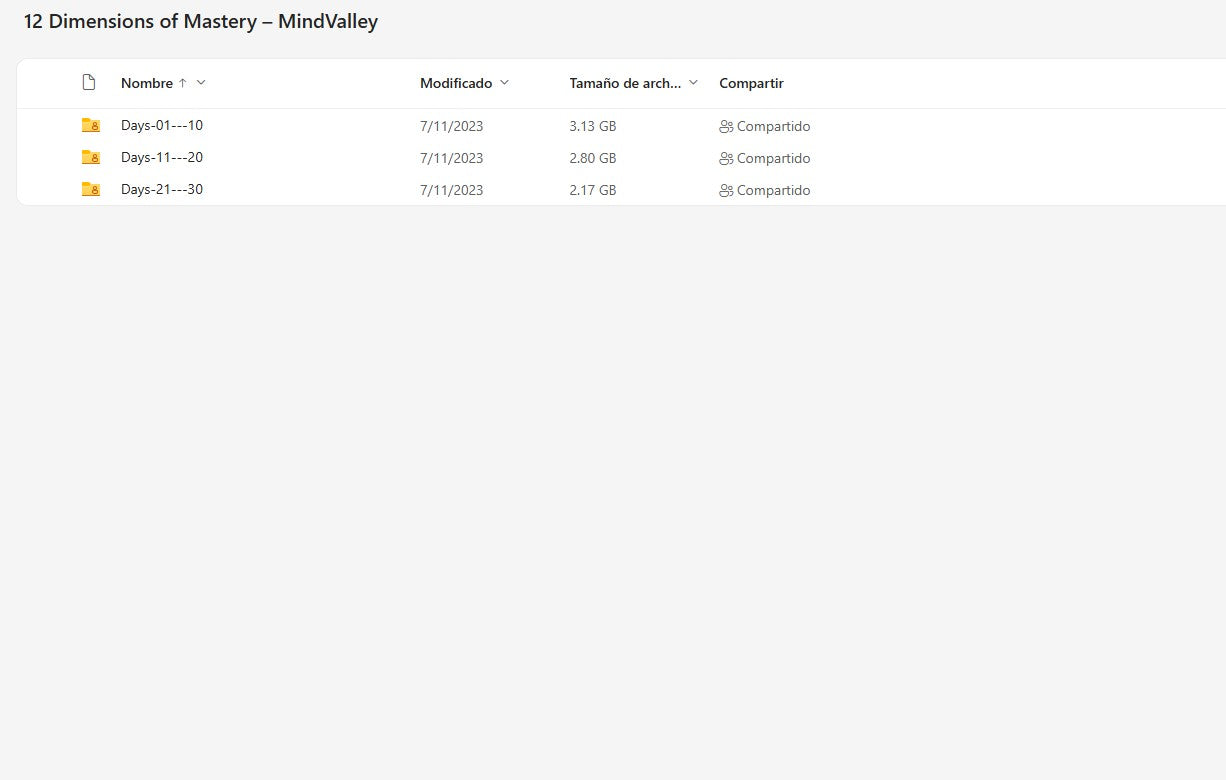Image resolution: width=1226 pixels, height=780 pixels.
Task: Click the Tamaño de arch... column header text
Action: tap(625, 83)
